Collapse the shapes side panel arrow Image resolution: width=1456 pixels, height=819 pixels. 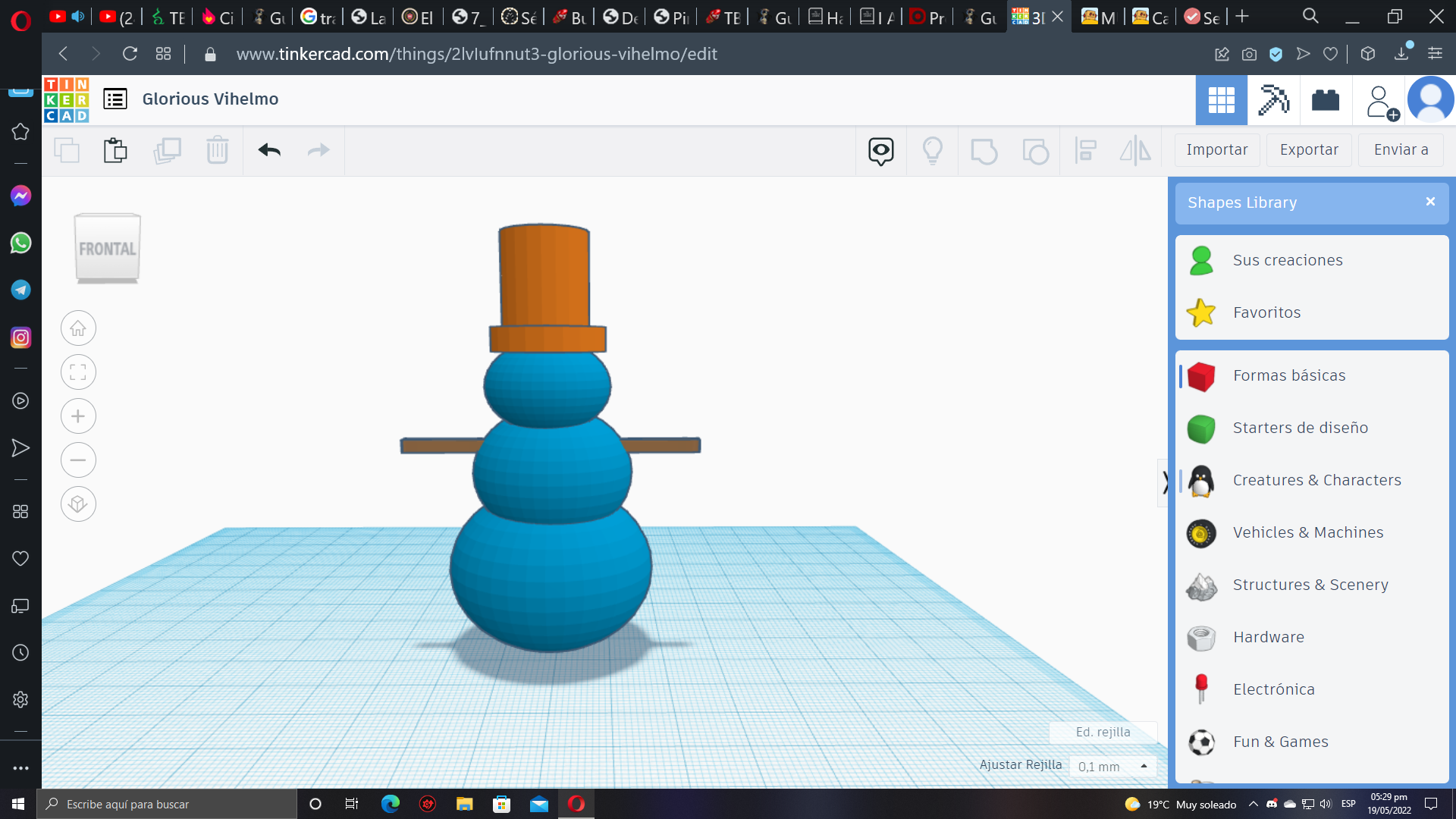tap(1165, 482)
